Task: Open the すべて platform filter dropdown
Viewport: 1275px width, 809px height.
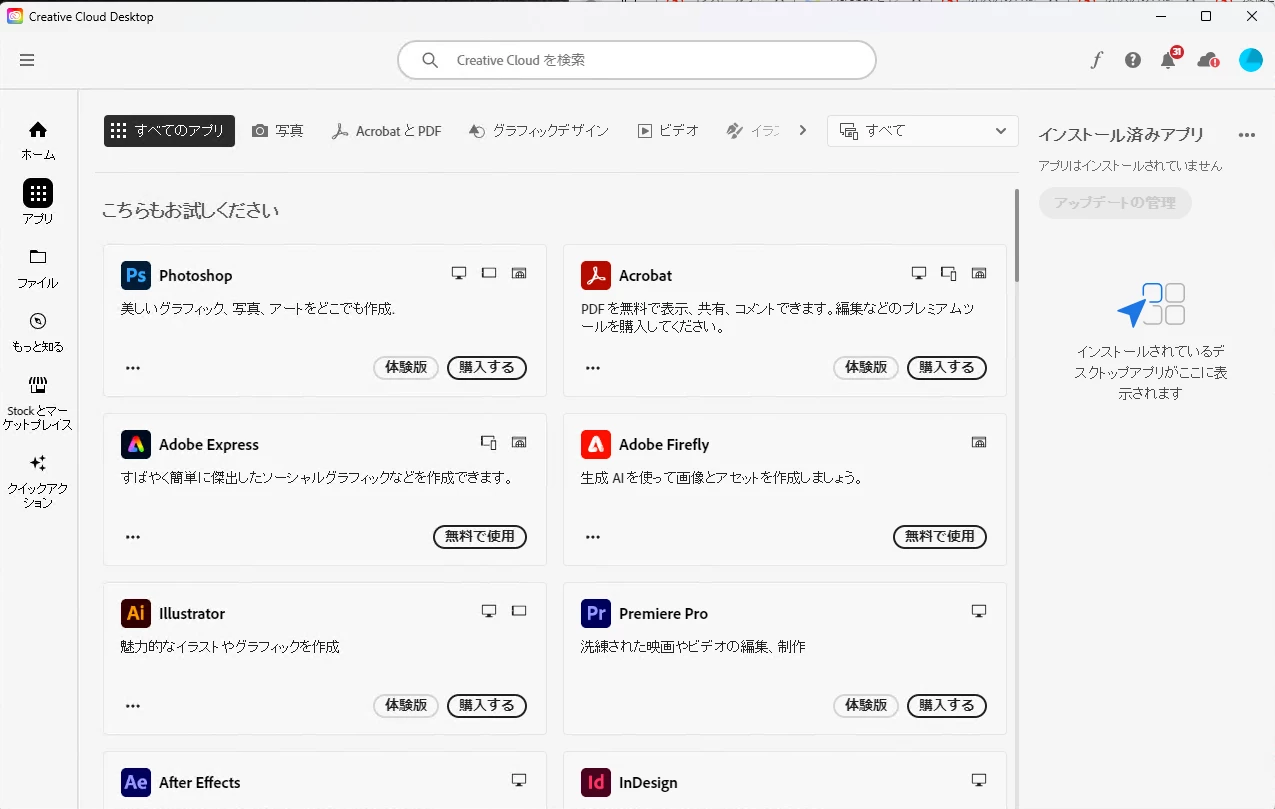Action: 922,131
